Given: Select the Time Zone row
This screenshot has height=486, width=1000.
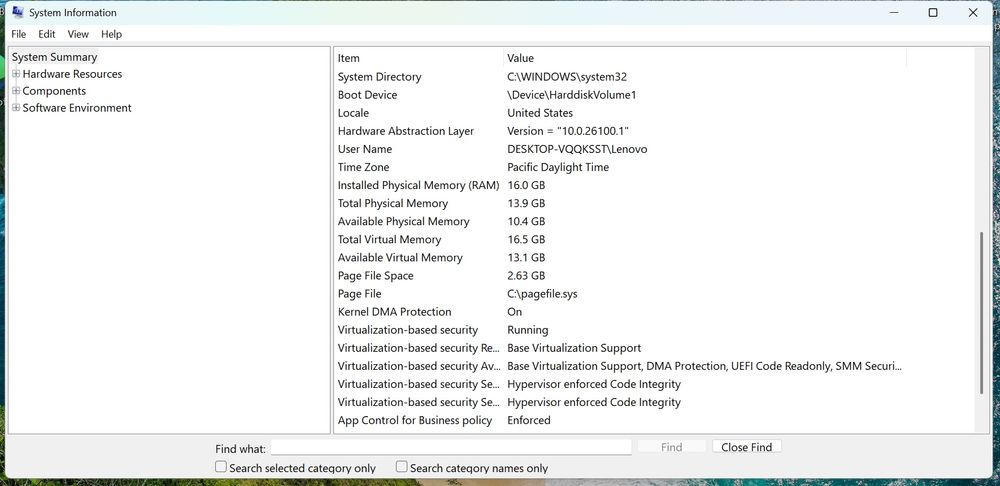Looking at the screenshot, I should click(x=619, y=167).
